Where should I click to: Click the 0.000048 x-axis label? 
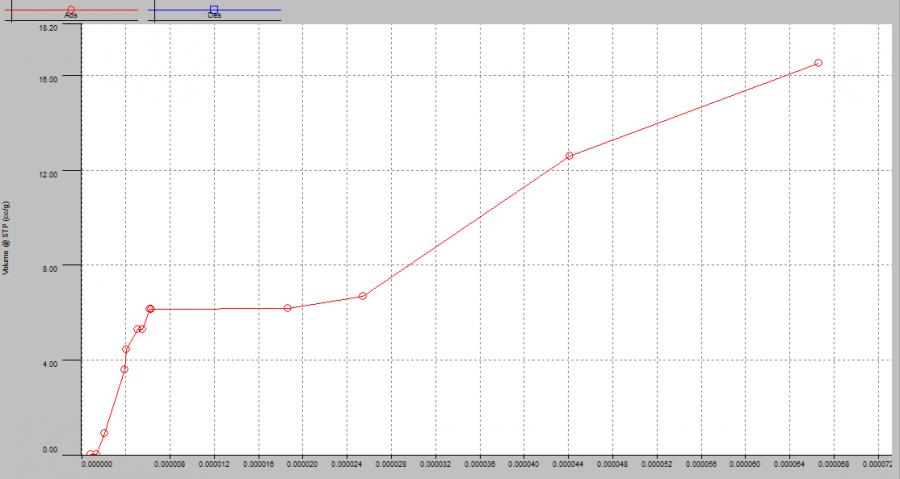(x=613, y=464)
